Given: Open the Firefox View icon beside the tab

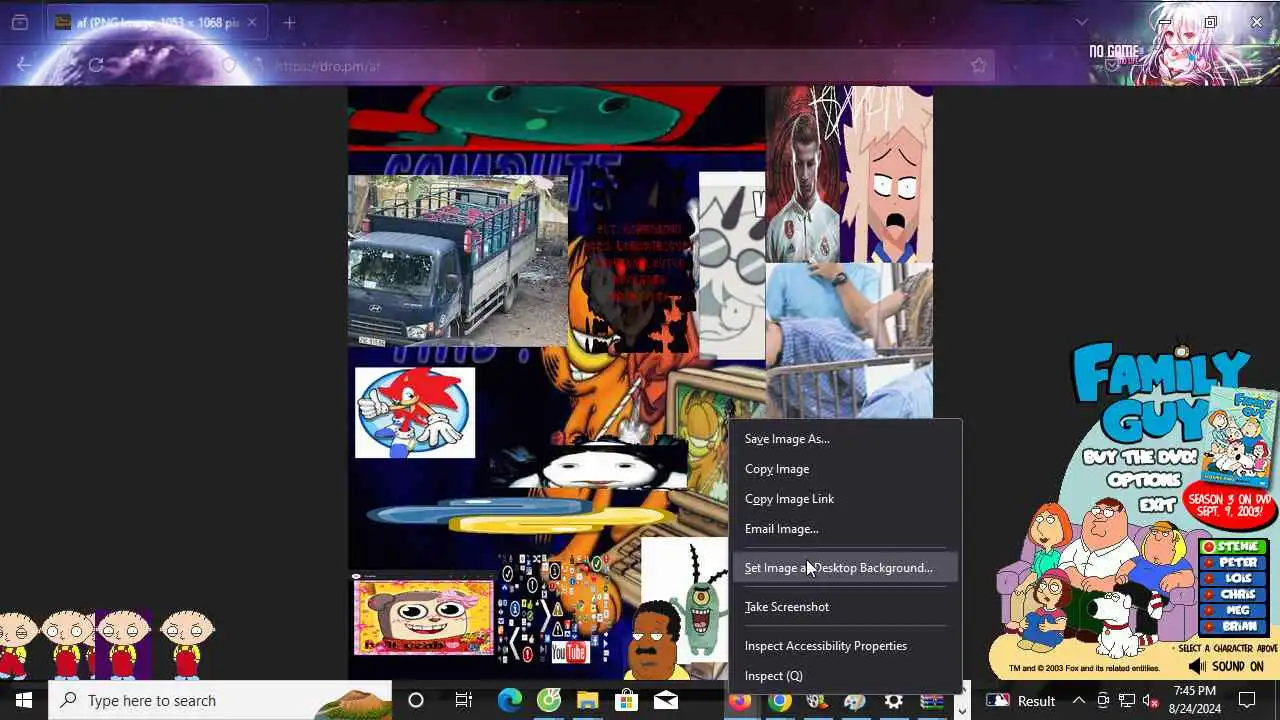Looking at the screenshot, I should click(x=20, y=22).
